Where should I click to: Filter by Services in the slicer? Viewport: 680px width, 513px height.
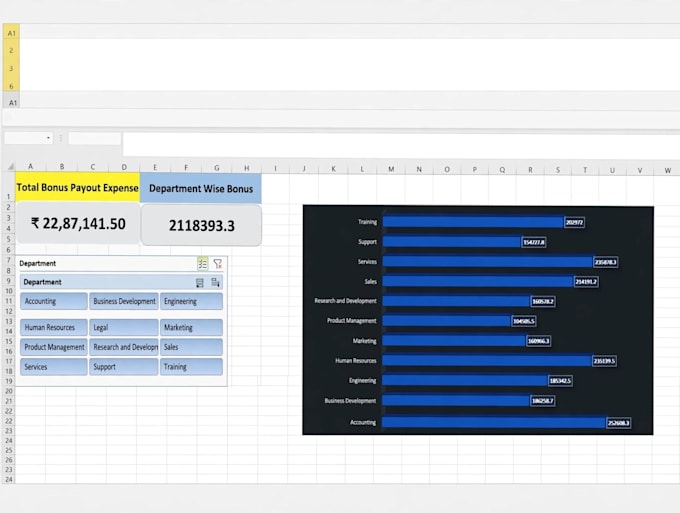tap(54, 366)
